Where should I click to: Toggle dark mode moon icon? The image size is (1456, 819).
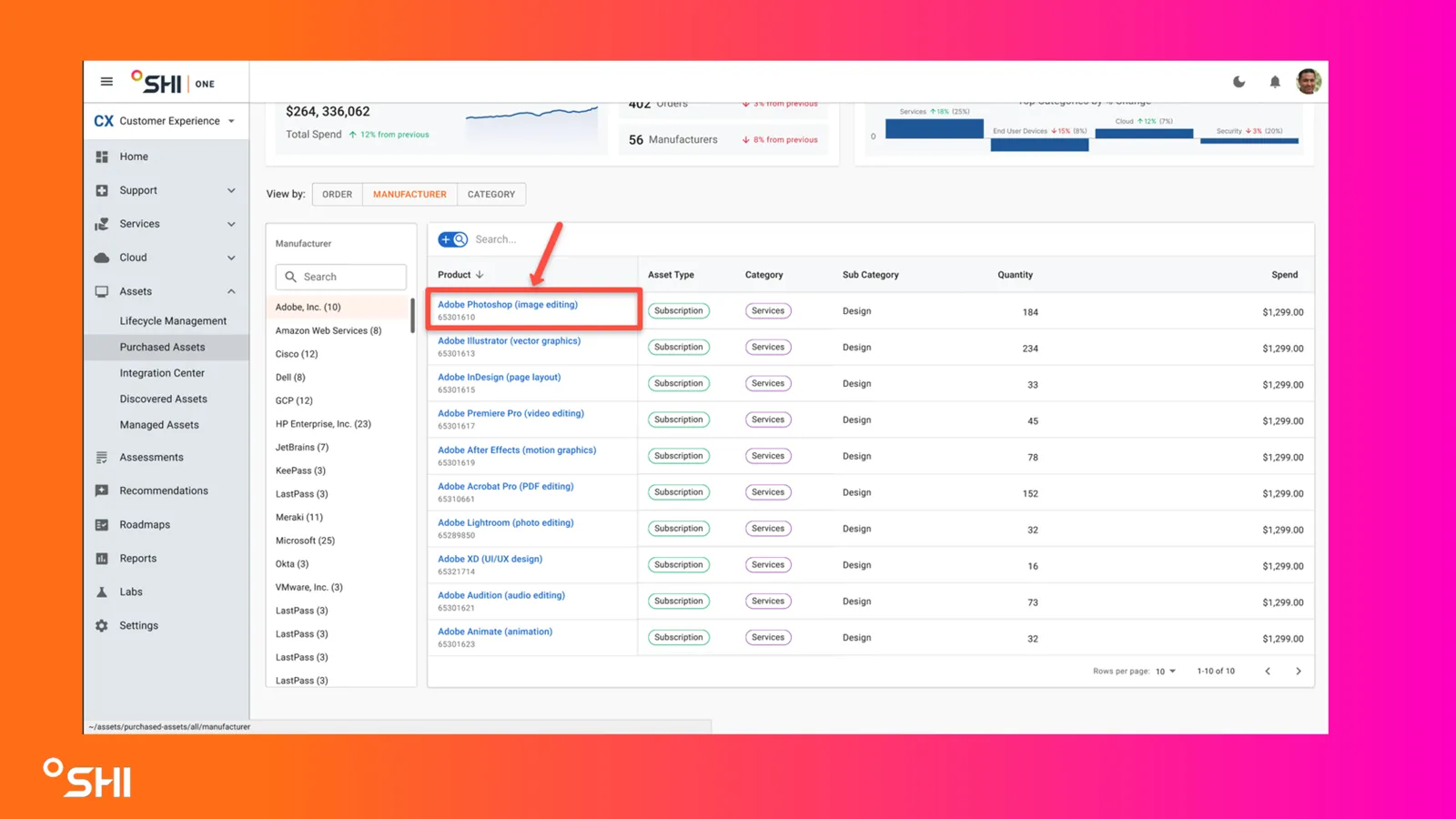[x=1239, y=82]
